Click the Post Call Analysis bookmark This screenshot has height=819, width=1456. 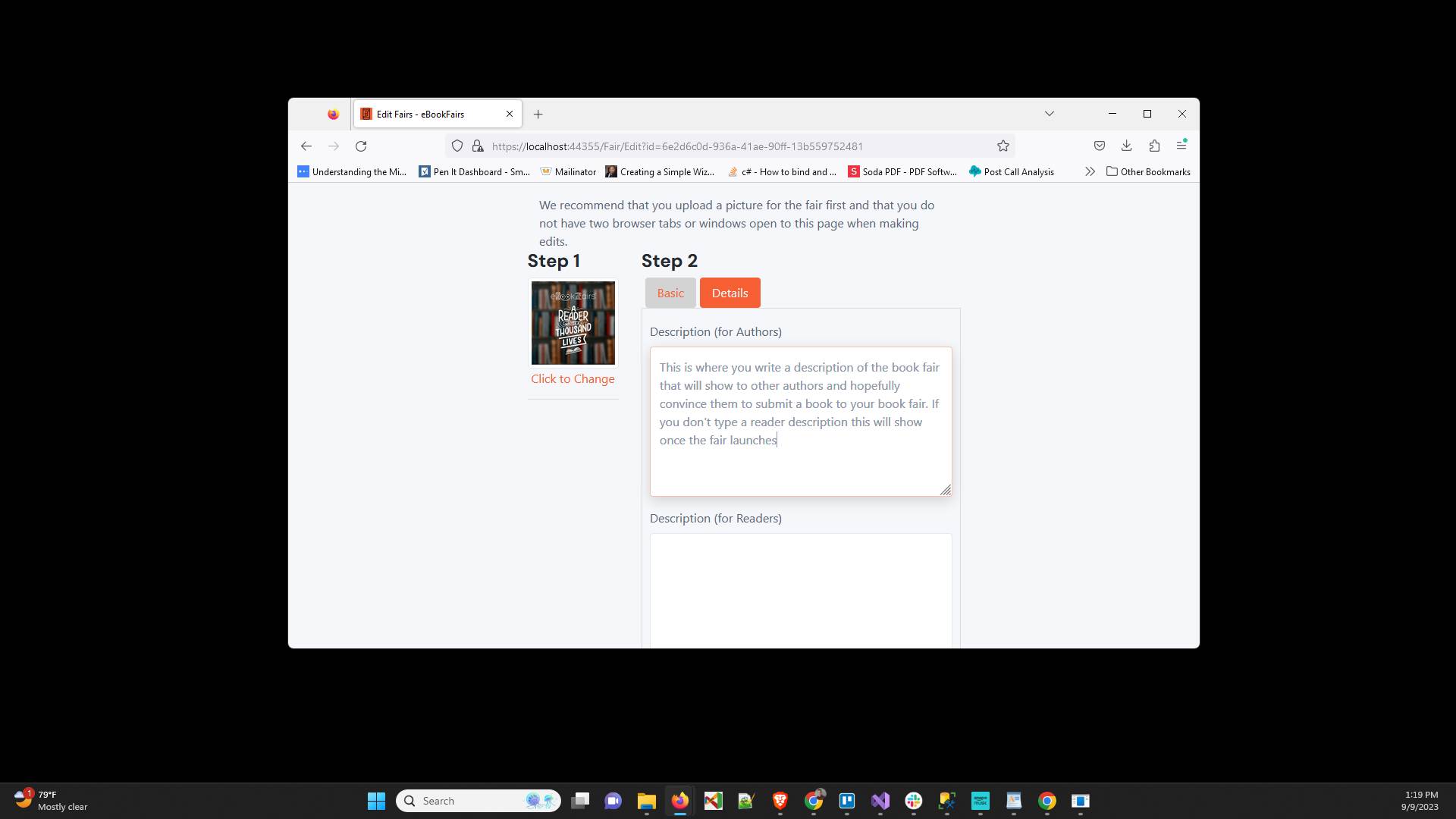(1012, 171)
